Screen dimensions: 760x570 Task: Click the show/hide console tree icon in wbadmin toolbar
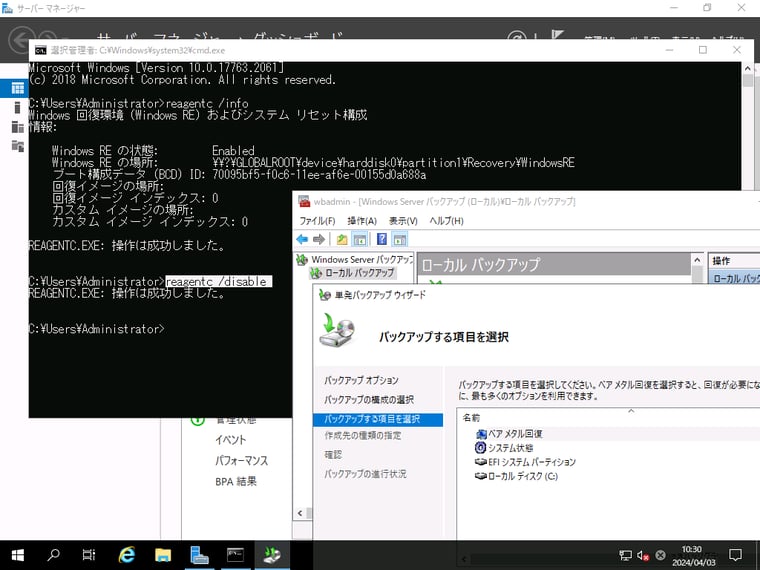click(x=360, y=239)
